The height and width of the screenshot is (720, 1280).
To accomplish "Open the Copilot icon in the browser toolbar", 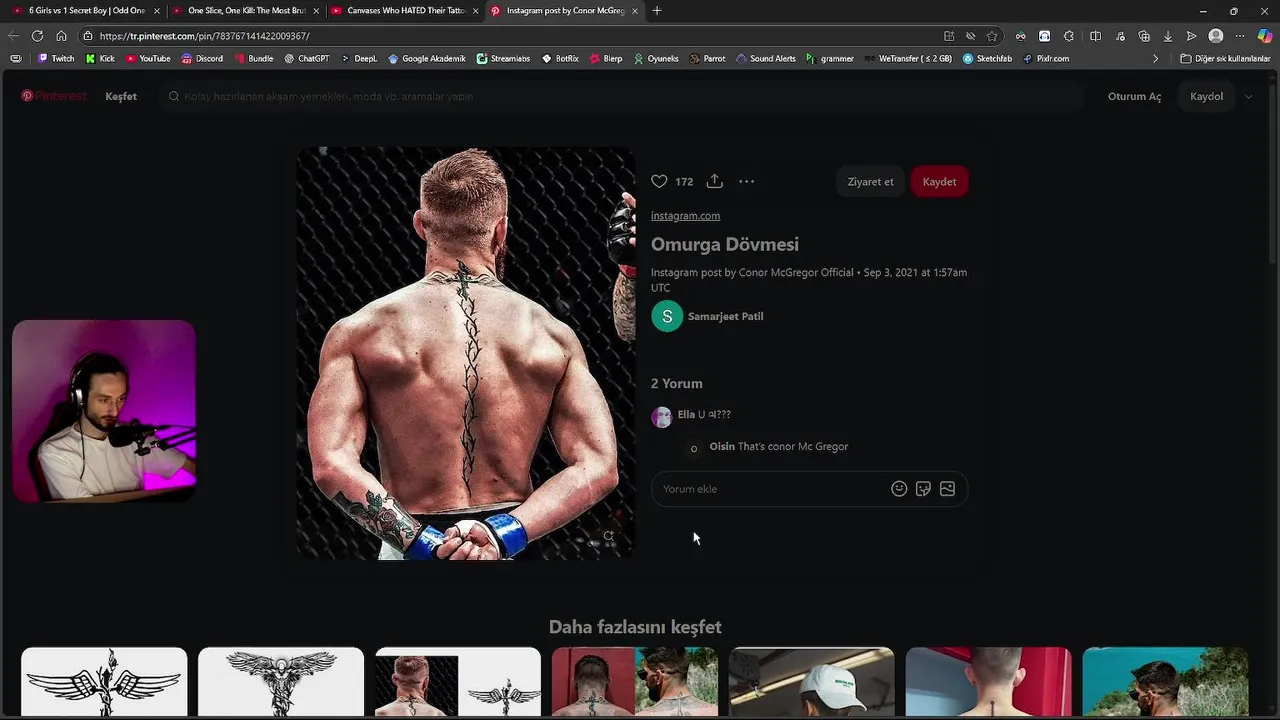I will click(1265, 36).
